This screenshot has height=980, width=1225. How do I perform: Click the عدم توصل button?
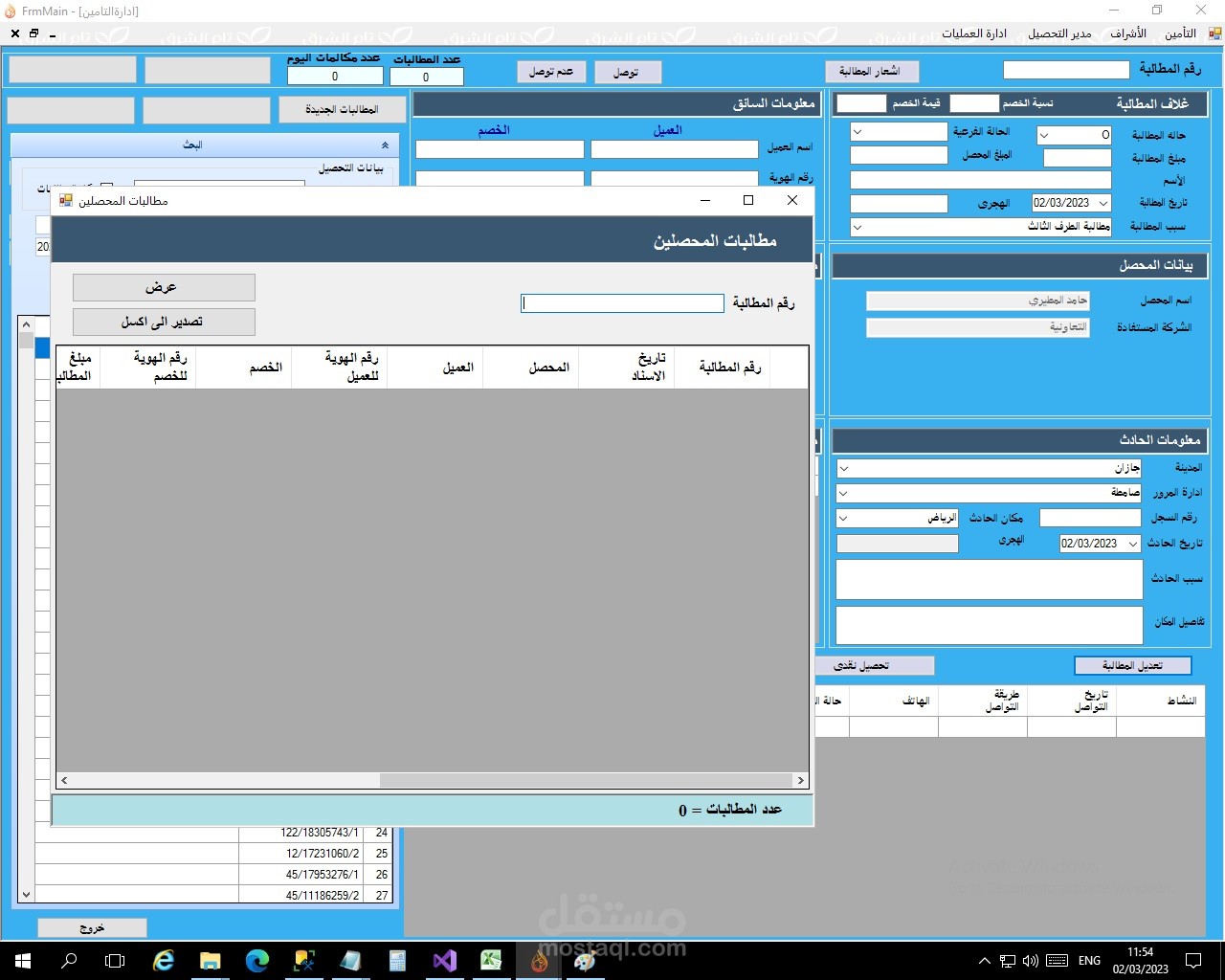[x=551, y=72]
